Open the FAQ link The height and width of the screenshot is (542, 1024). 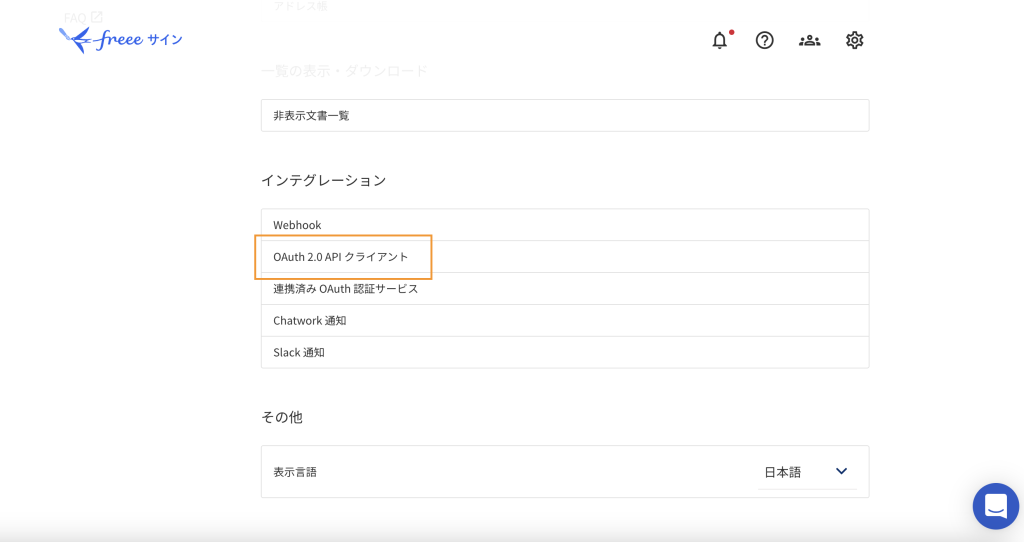coord(75,17)
